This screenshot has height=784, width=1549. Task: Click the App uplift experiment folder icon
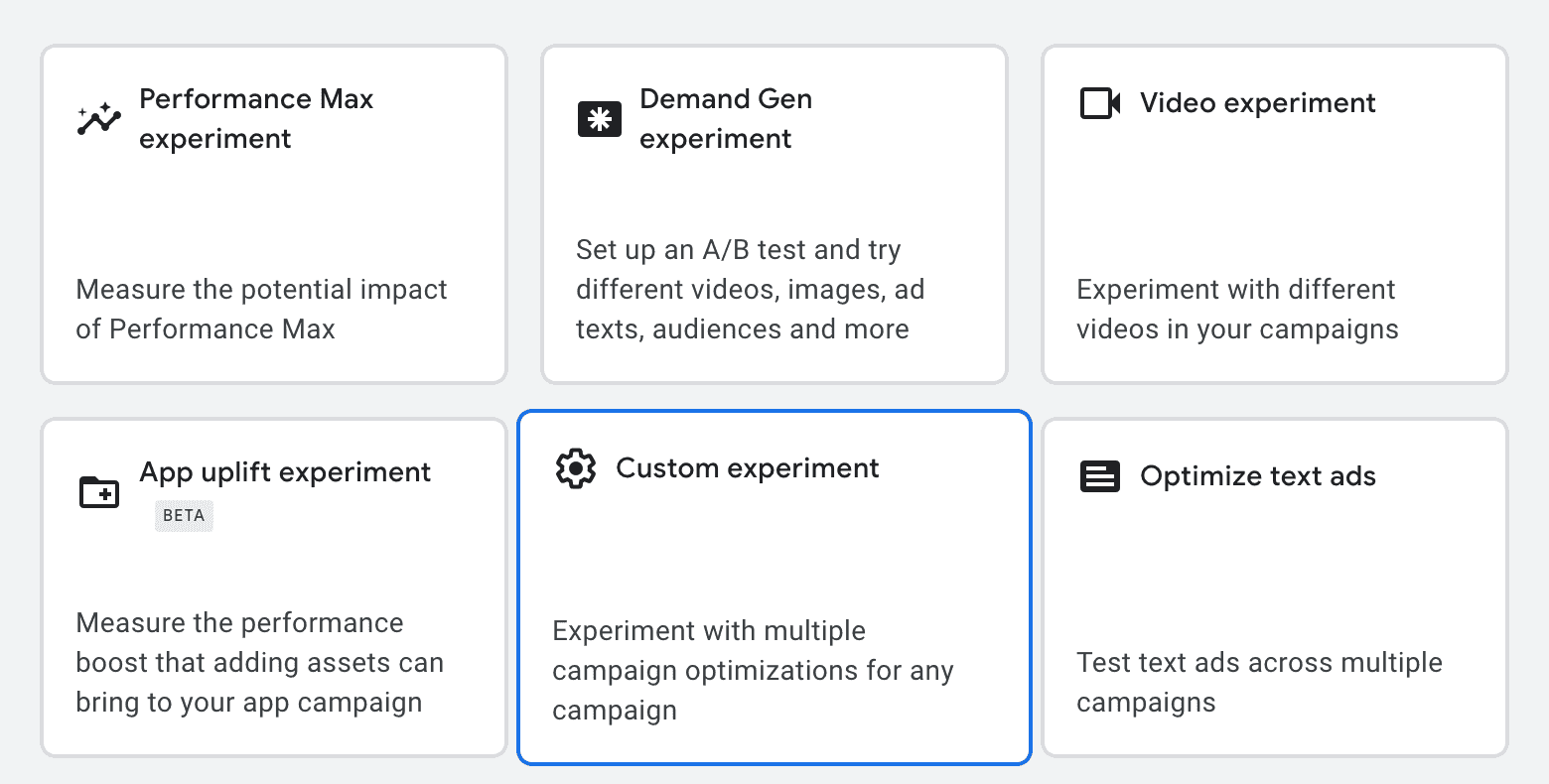click(x=97, y=492)
